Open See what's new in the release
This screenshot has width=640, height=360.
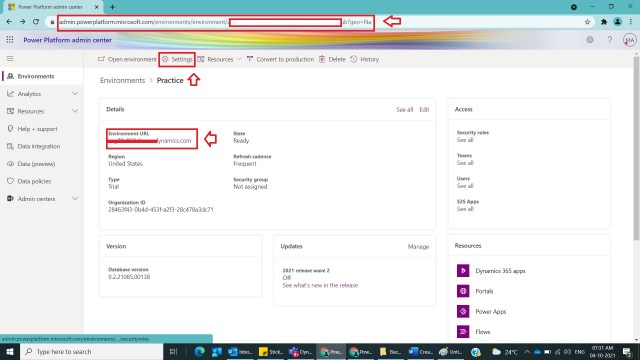(320, 285)
